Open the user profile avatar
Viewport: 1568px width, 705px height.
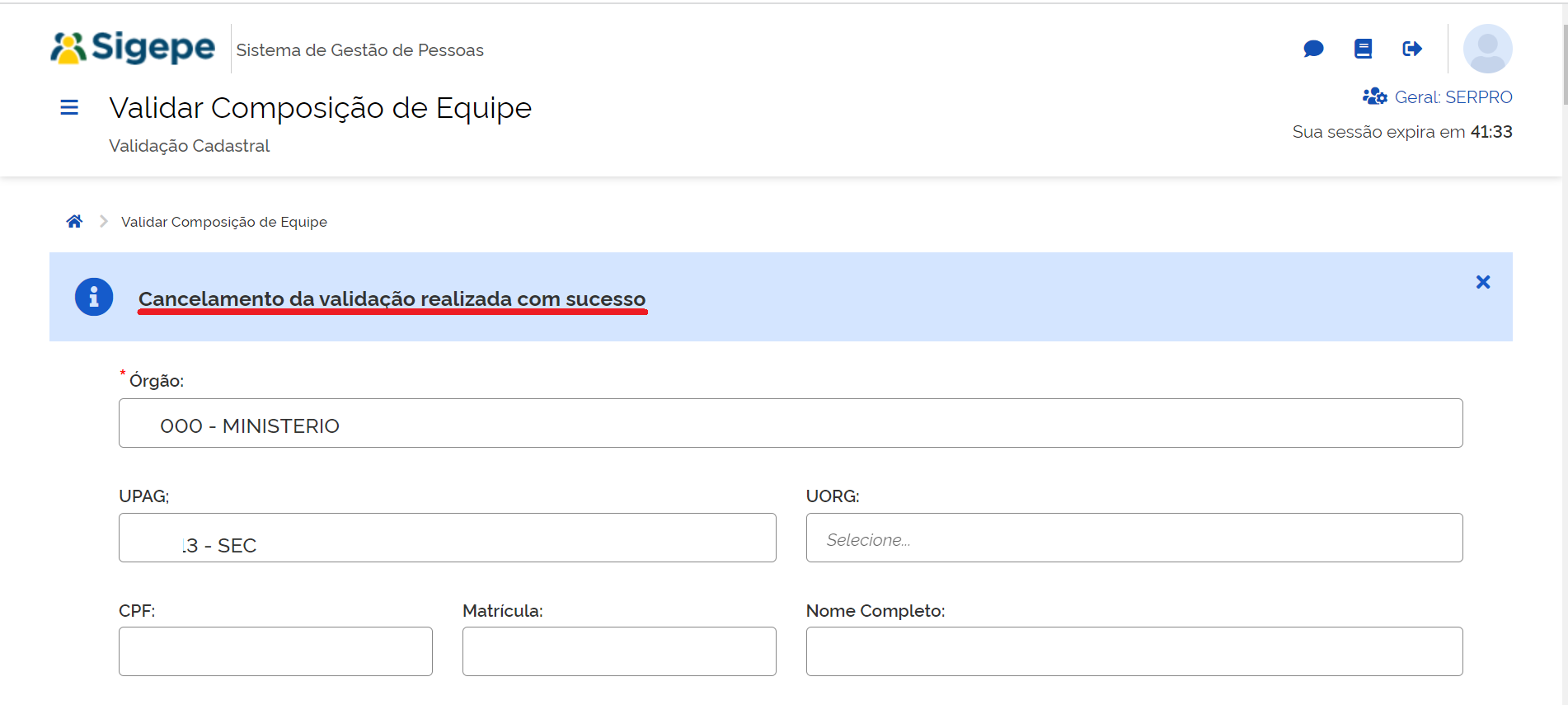(x=1487, y=49)
